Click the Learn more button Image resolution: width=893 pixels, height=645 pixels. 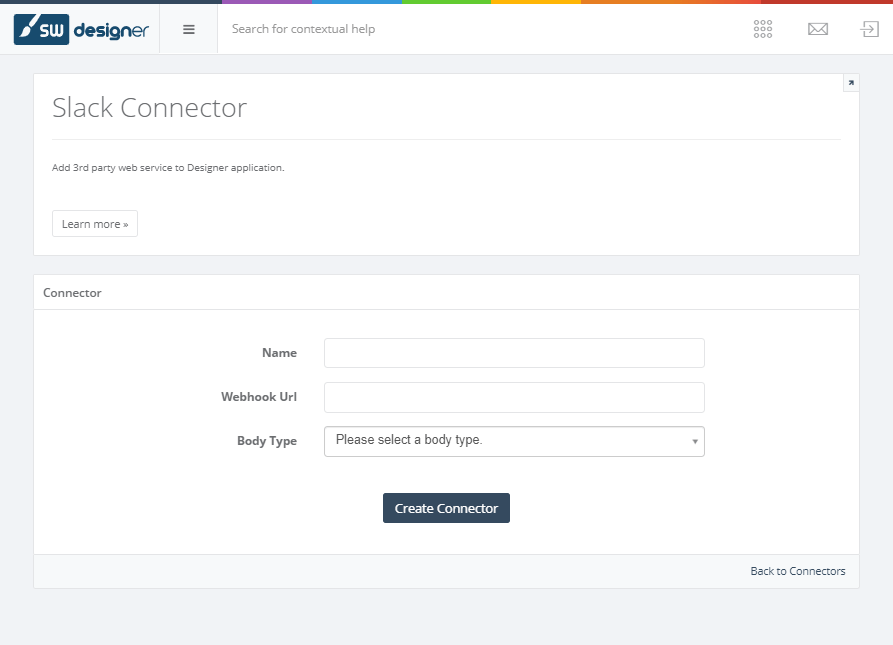pyautogui.click(x=95, y=224)
